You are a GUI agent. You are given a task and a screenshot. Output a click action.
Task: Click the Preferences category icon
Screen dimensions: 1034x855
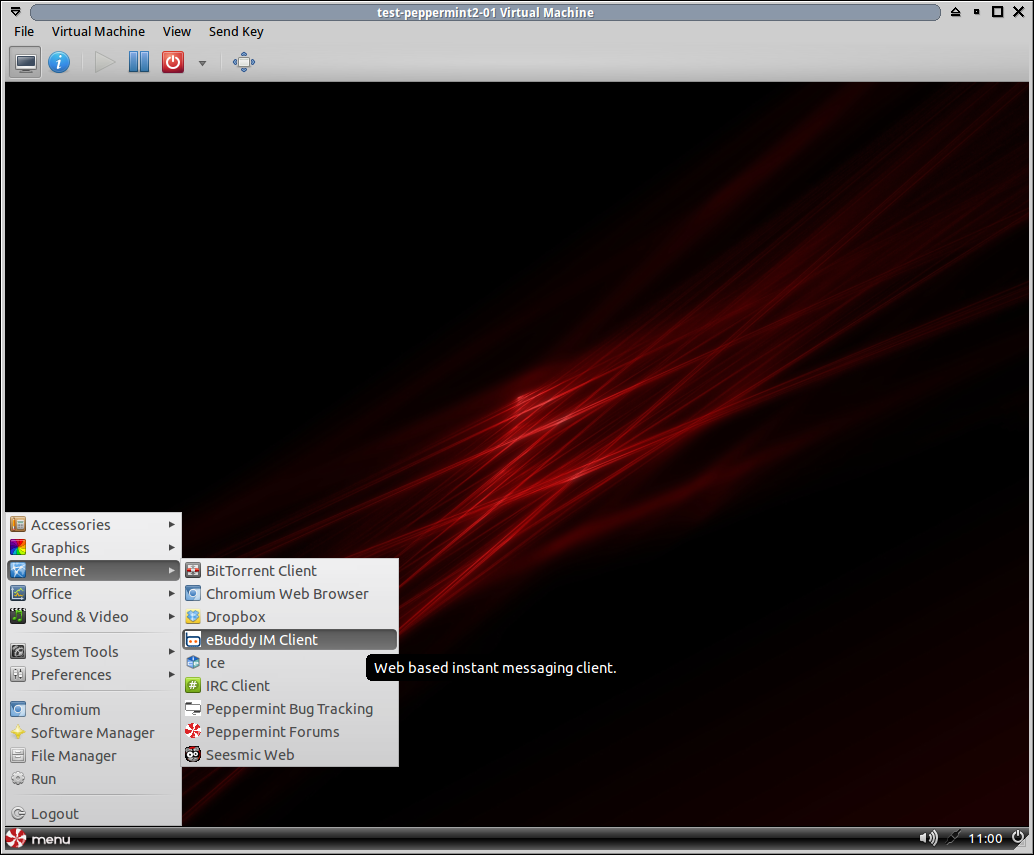pyautogui.click(x=18, y=675)
